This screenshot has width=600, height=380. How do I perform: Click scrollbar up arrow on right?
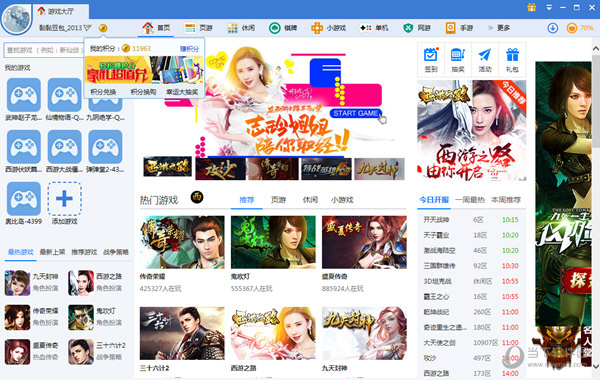click(x=595, y=49)
